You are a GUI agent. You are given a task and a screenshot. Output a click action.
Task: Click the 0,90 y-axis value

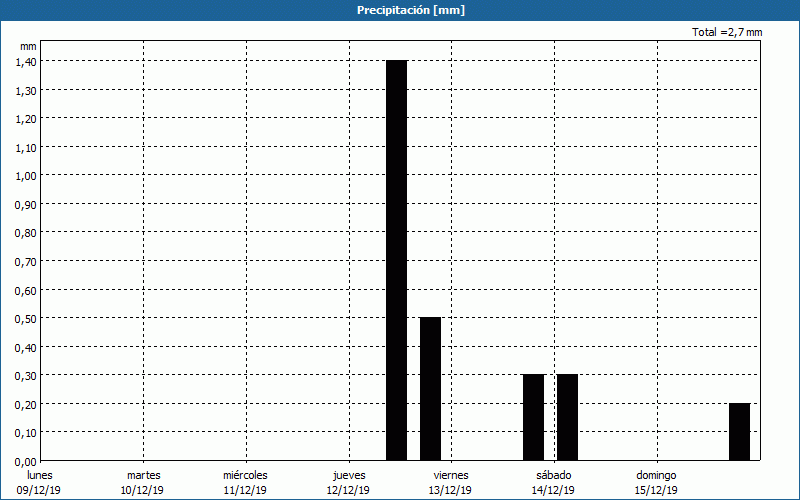(26, 205)
